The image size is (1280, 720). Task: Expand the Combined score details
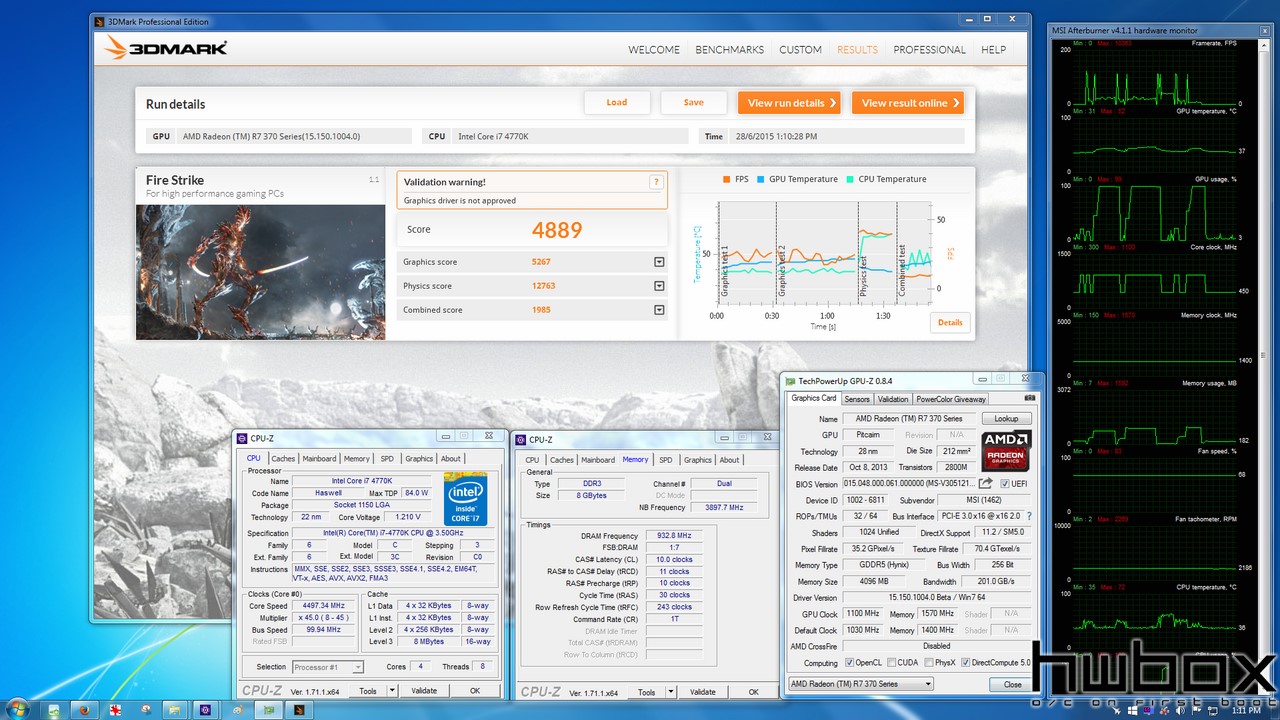(x=659, y=310)
